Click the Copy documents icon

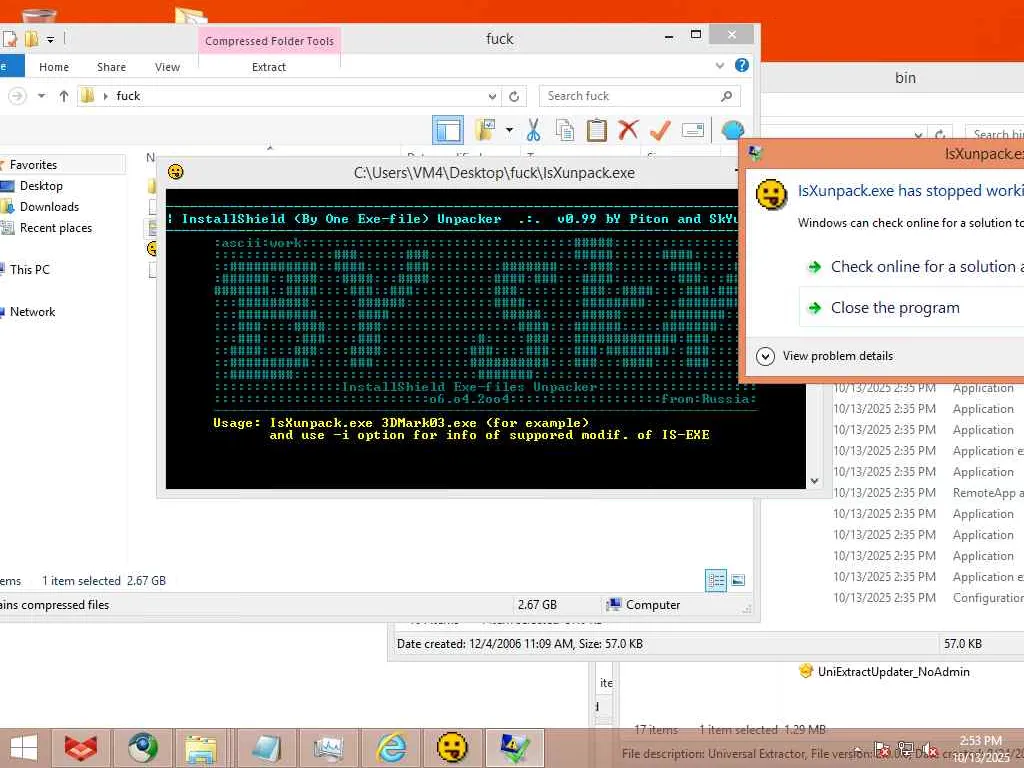pos(565,130)
